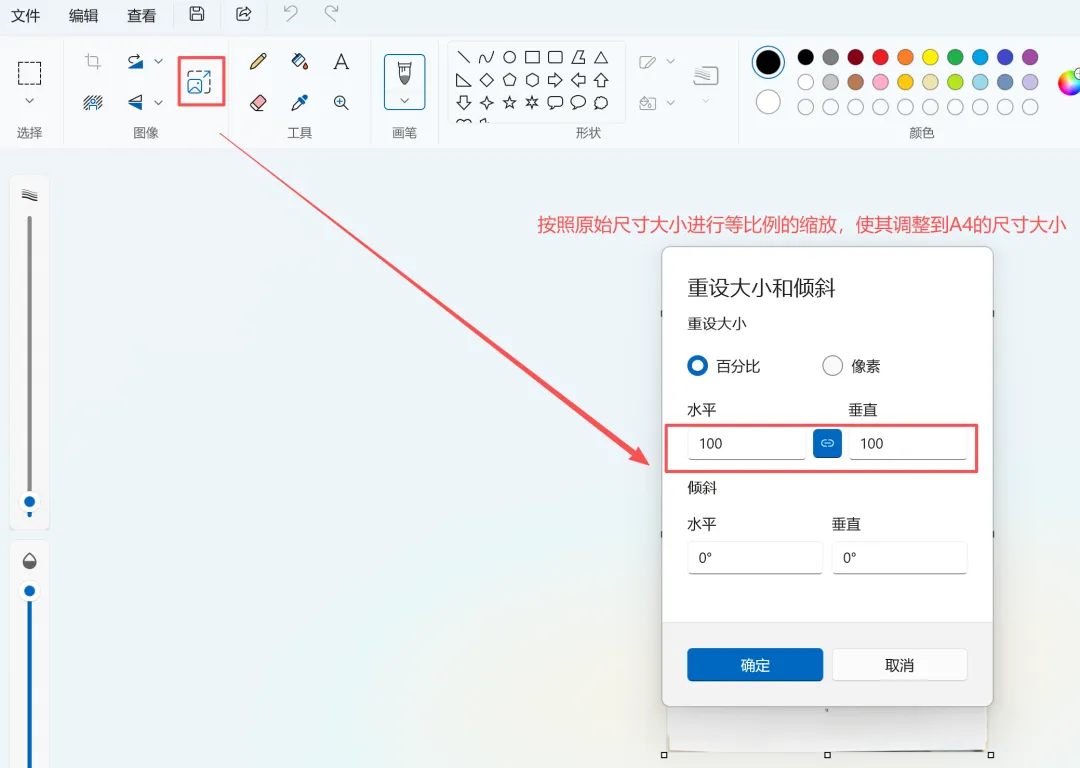1080x768 pixels.
Task: Select the Brush tool
Action: tap(404, 72)
